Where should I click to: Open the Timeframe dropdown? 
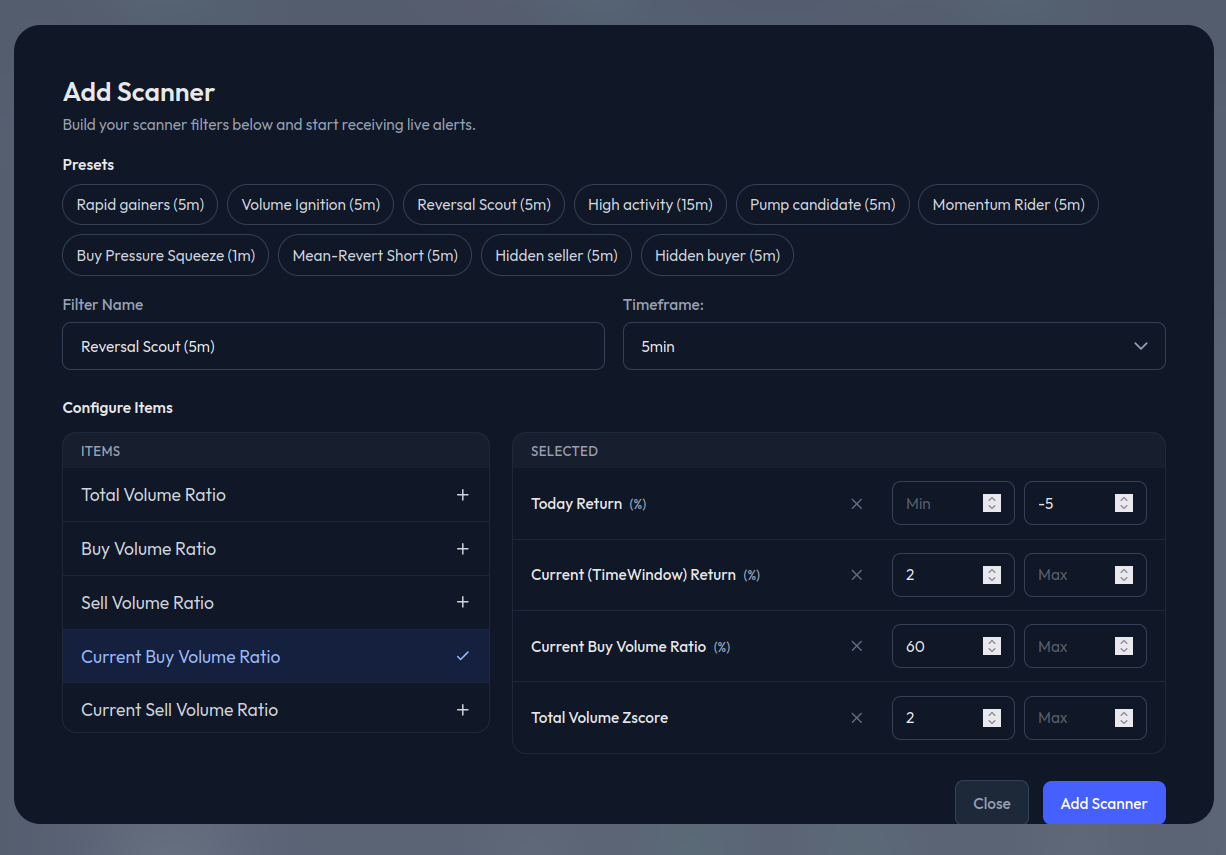pos(893,346)
